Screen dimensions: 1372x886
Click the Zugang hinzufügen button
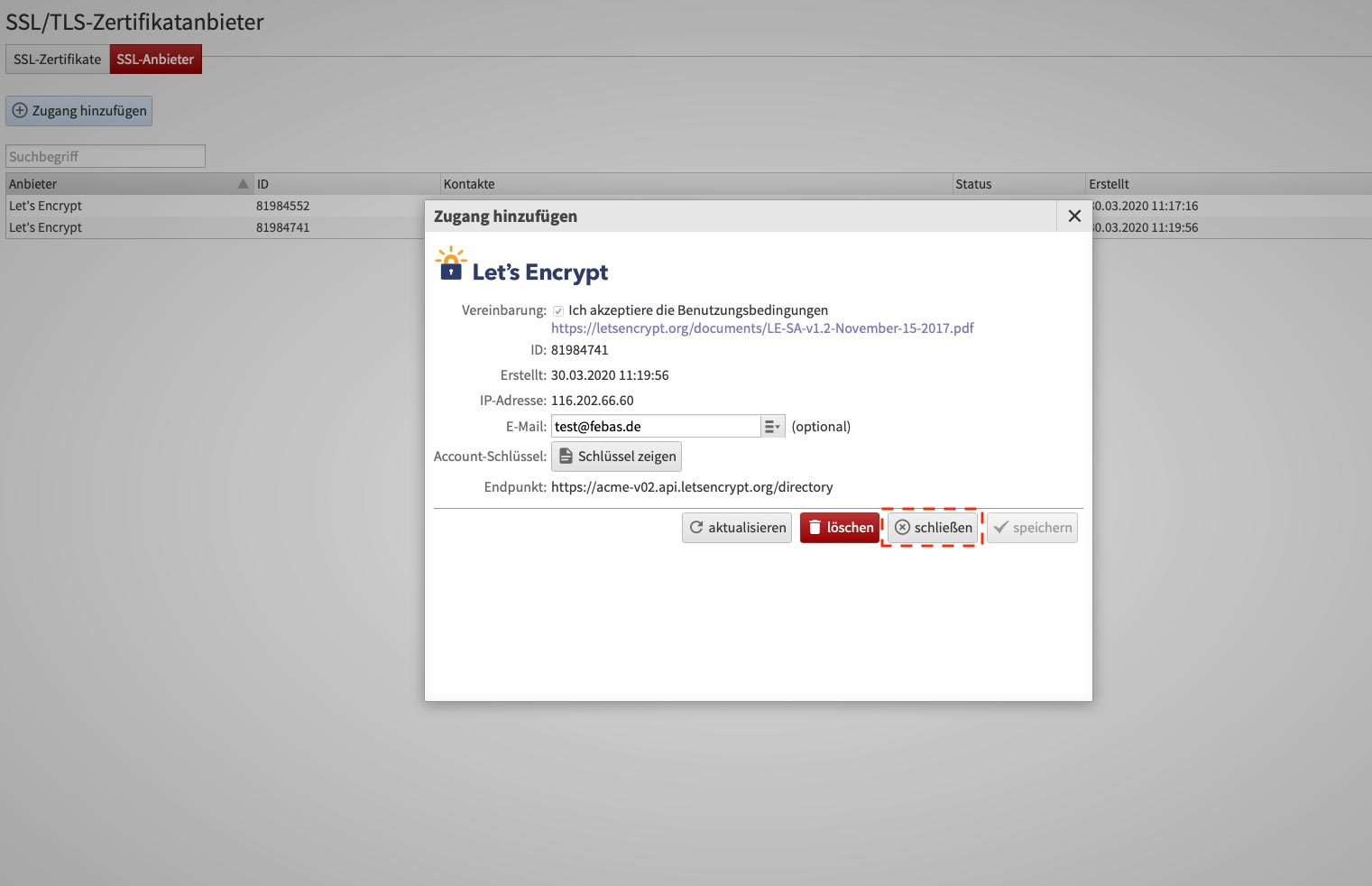pyautogui.click(x=79, y=111)
